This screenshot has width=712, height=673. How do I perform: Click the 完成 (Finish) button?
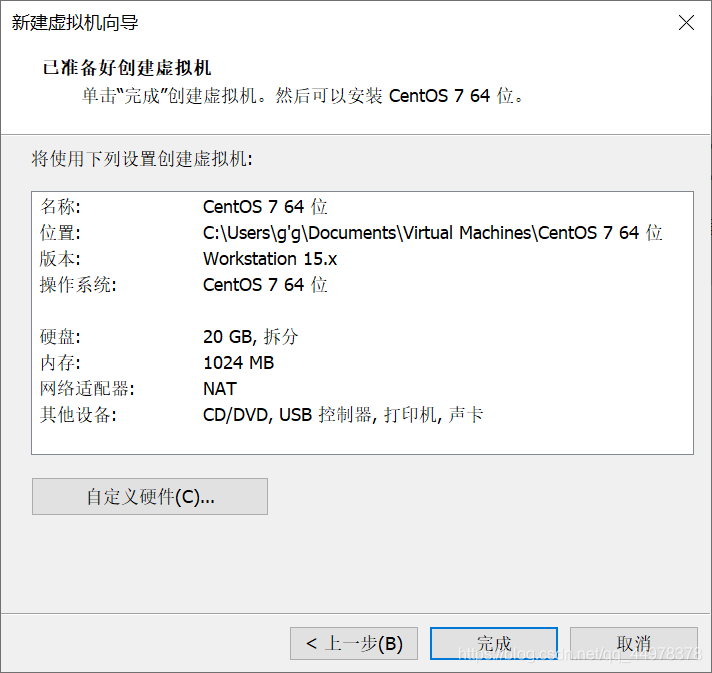494,643
